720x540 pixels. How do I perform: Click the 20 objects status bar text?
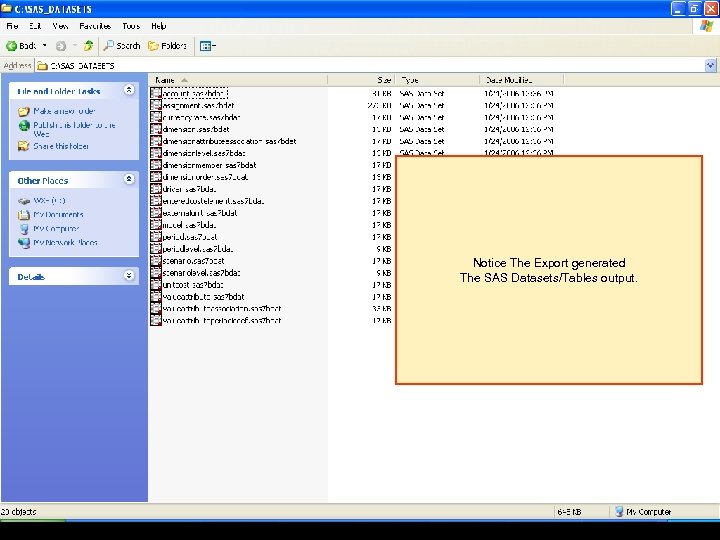18,512
